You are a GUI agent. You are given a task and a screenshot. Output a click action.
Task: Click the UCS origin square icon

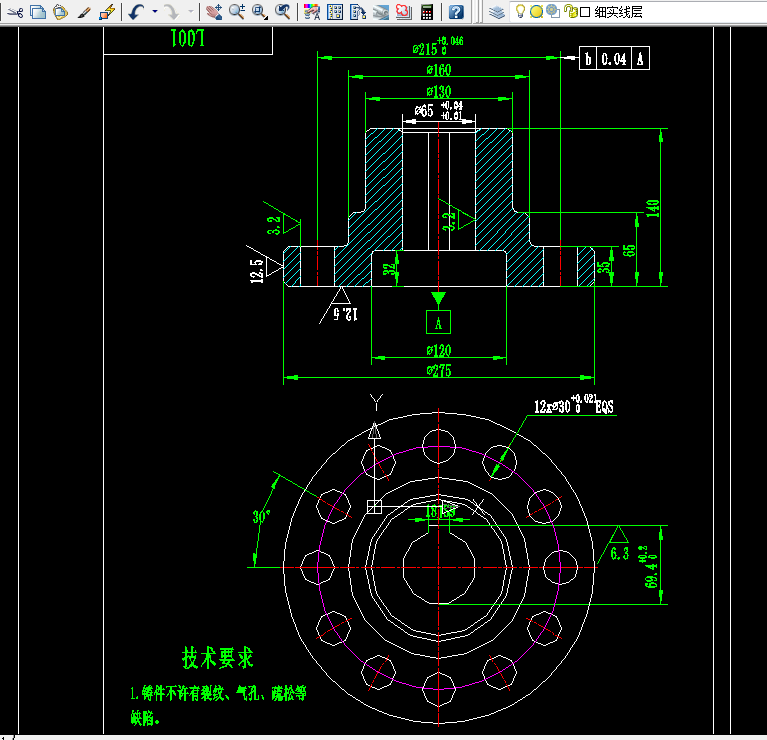(374, 507)
